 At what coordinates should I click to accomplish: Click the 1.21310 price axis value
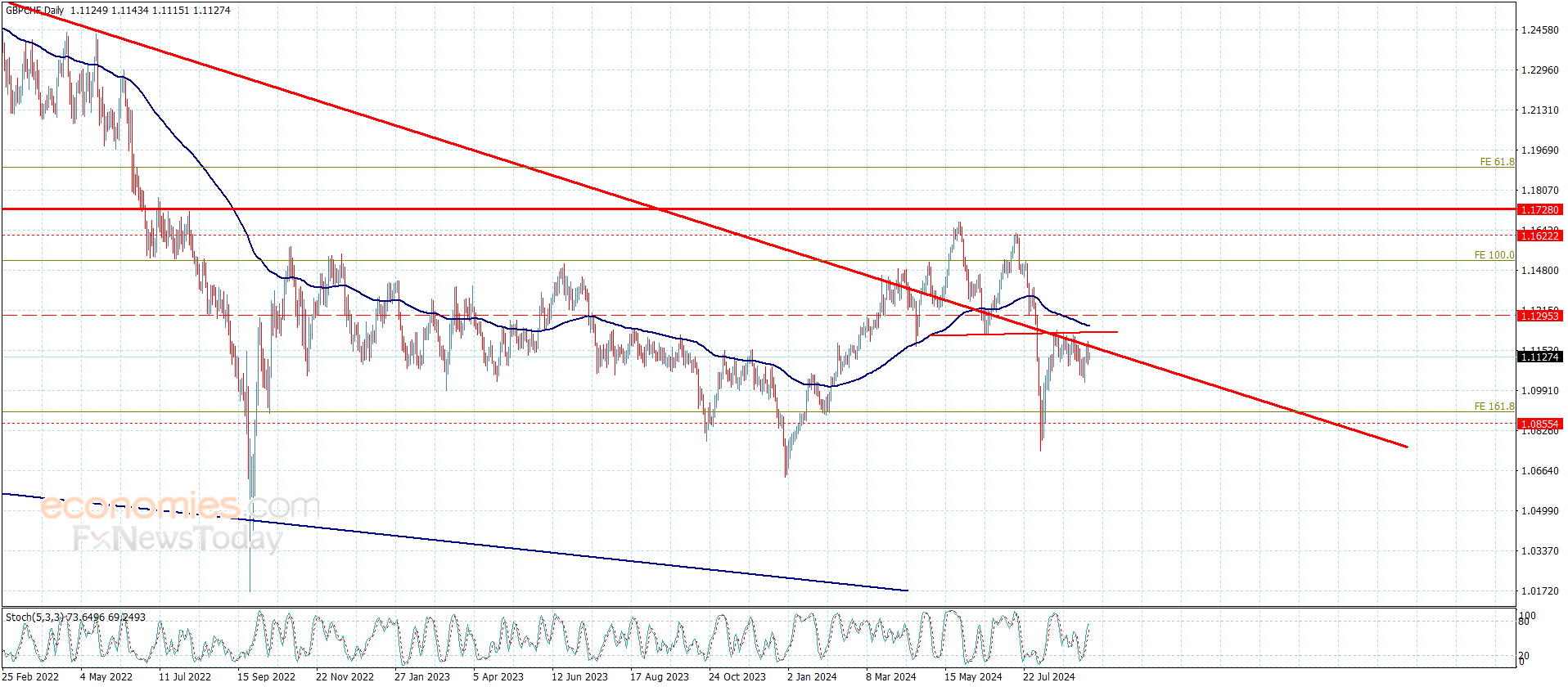[x=1539, y=110]
